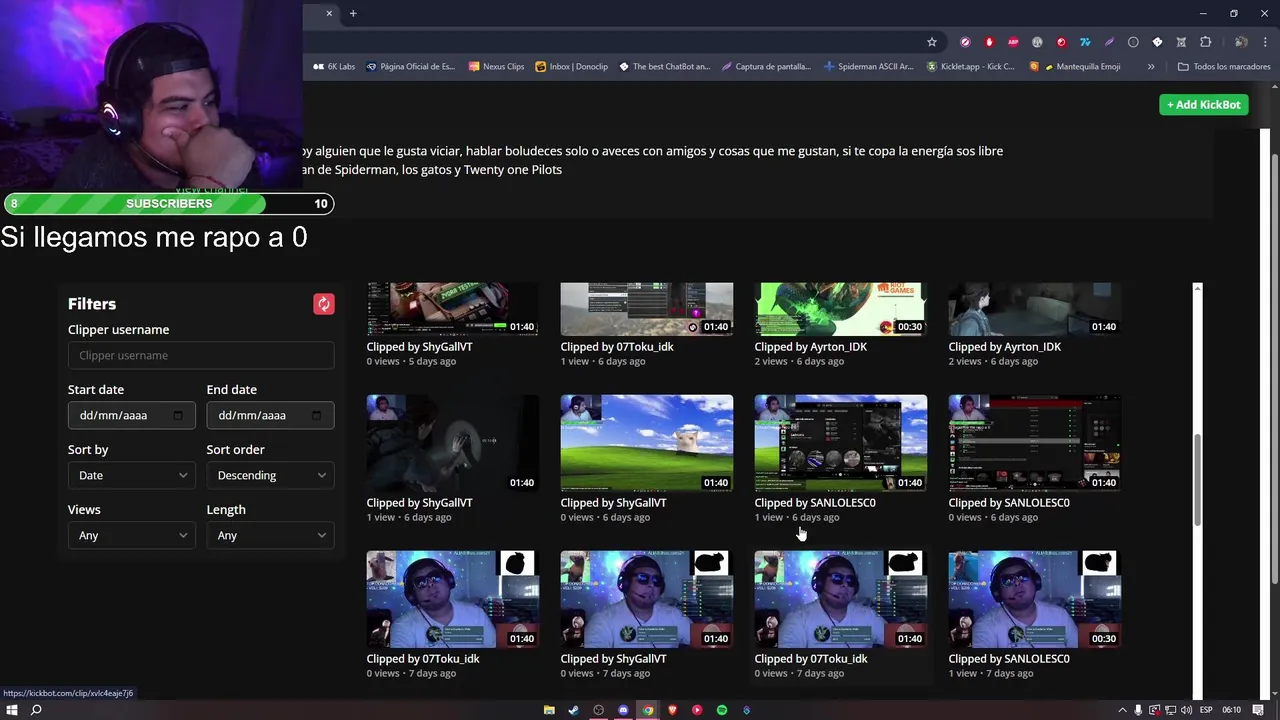1280x720 pixels.
Task: Open Captura de pantalla bookmark
Action: 766,67
